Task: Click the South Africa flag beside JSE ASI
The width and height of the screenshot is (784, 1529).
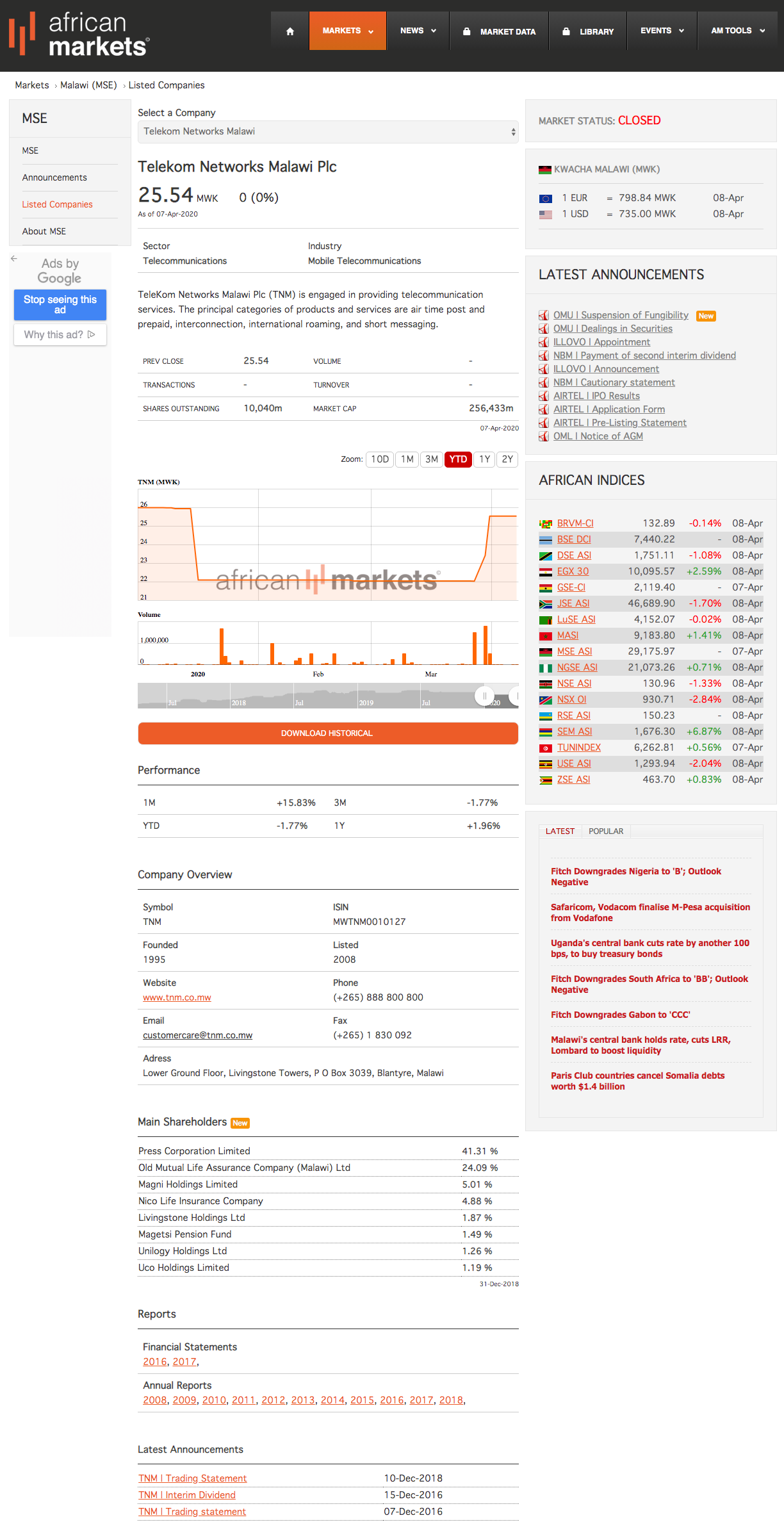Action: [x=546, y=604]
